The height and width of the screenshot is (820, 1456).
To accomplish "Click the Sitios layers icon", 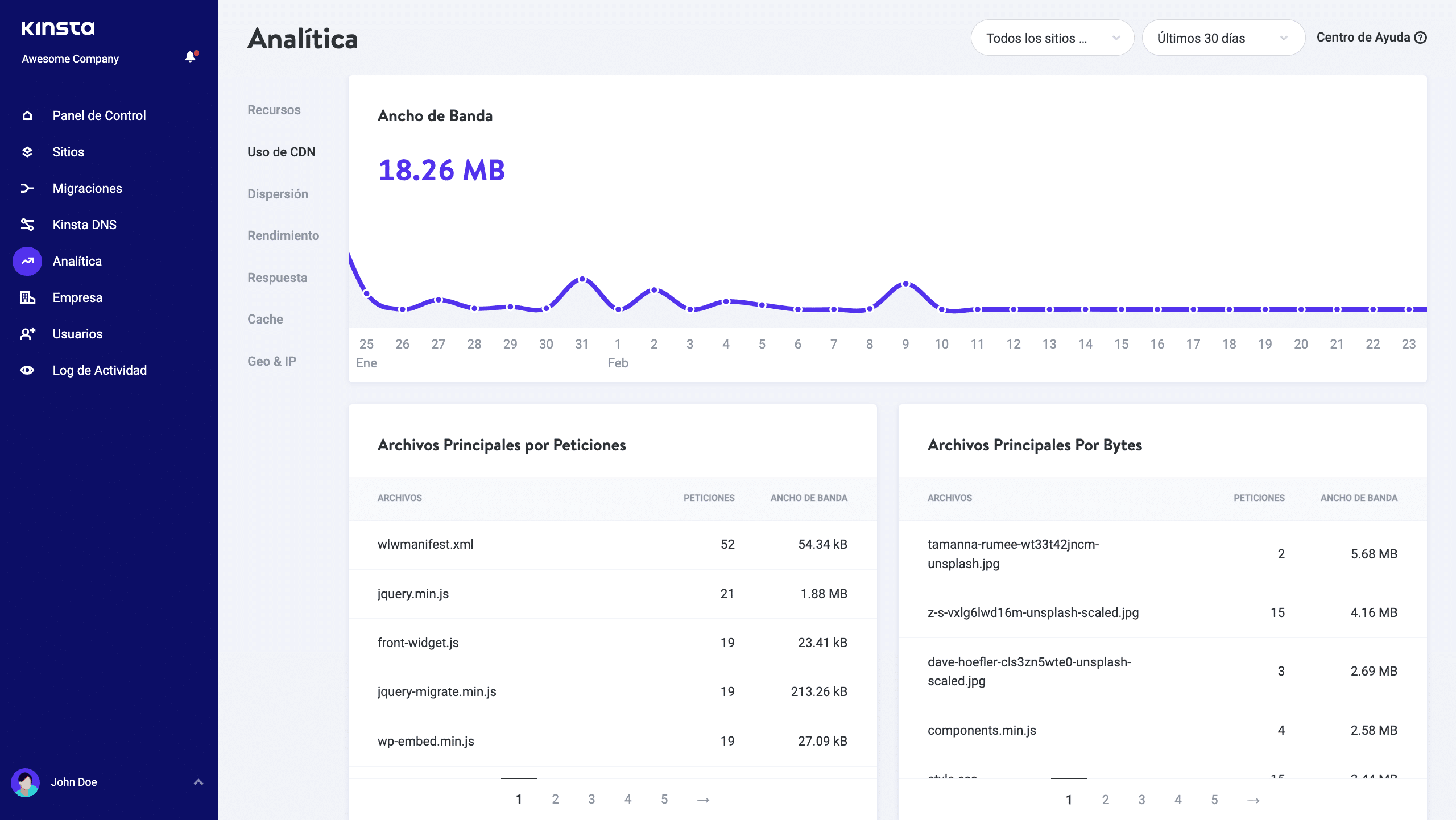I will click(x=27, y=152).
